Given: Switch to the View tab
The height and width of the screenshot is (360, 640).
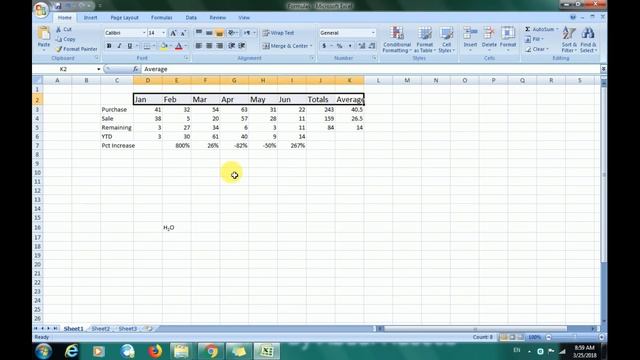Looking at the screenshot, I should tap(244, 18).
